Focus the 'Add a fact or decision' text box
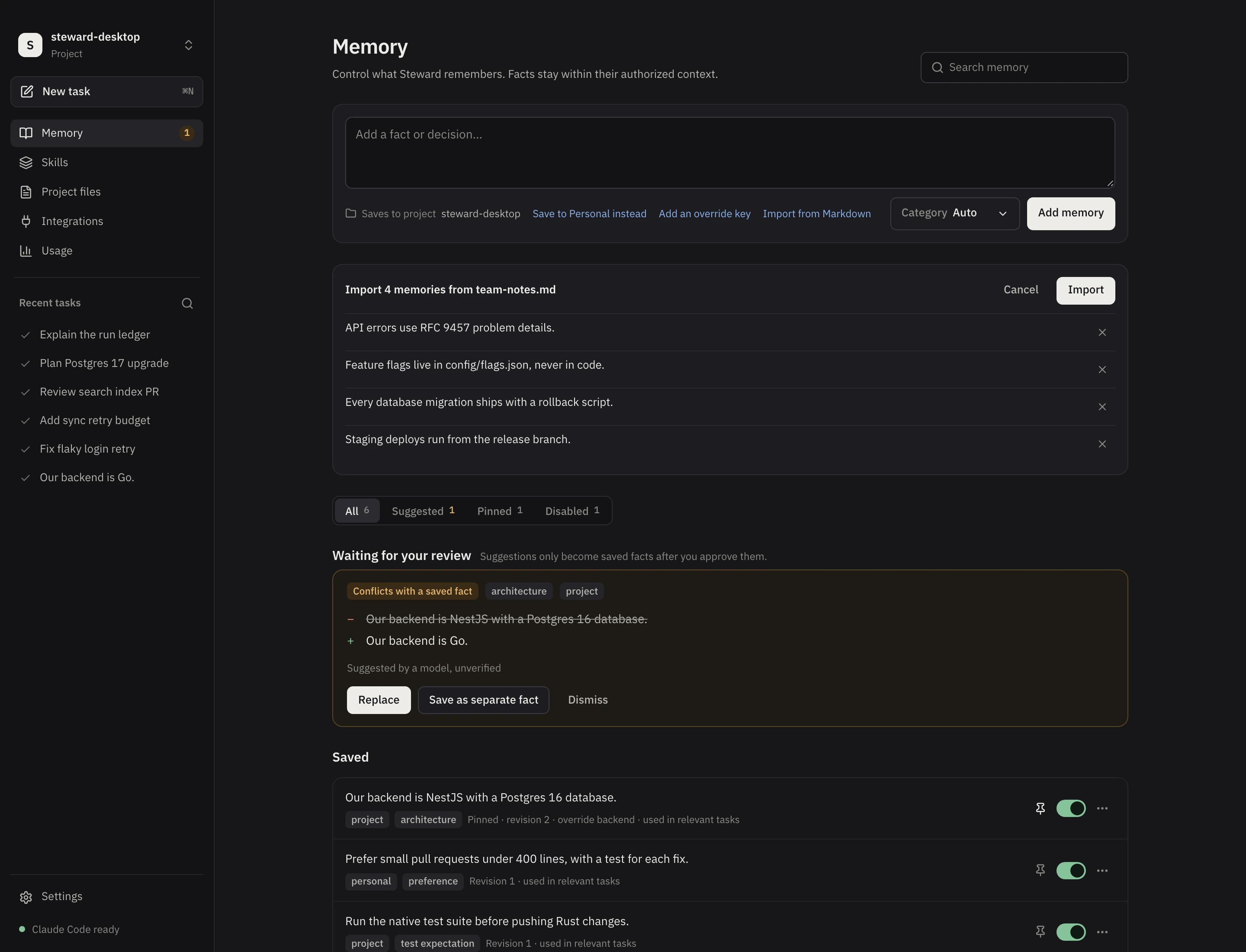This screenshot has width=1246, height=952. (x=730, y=153)
